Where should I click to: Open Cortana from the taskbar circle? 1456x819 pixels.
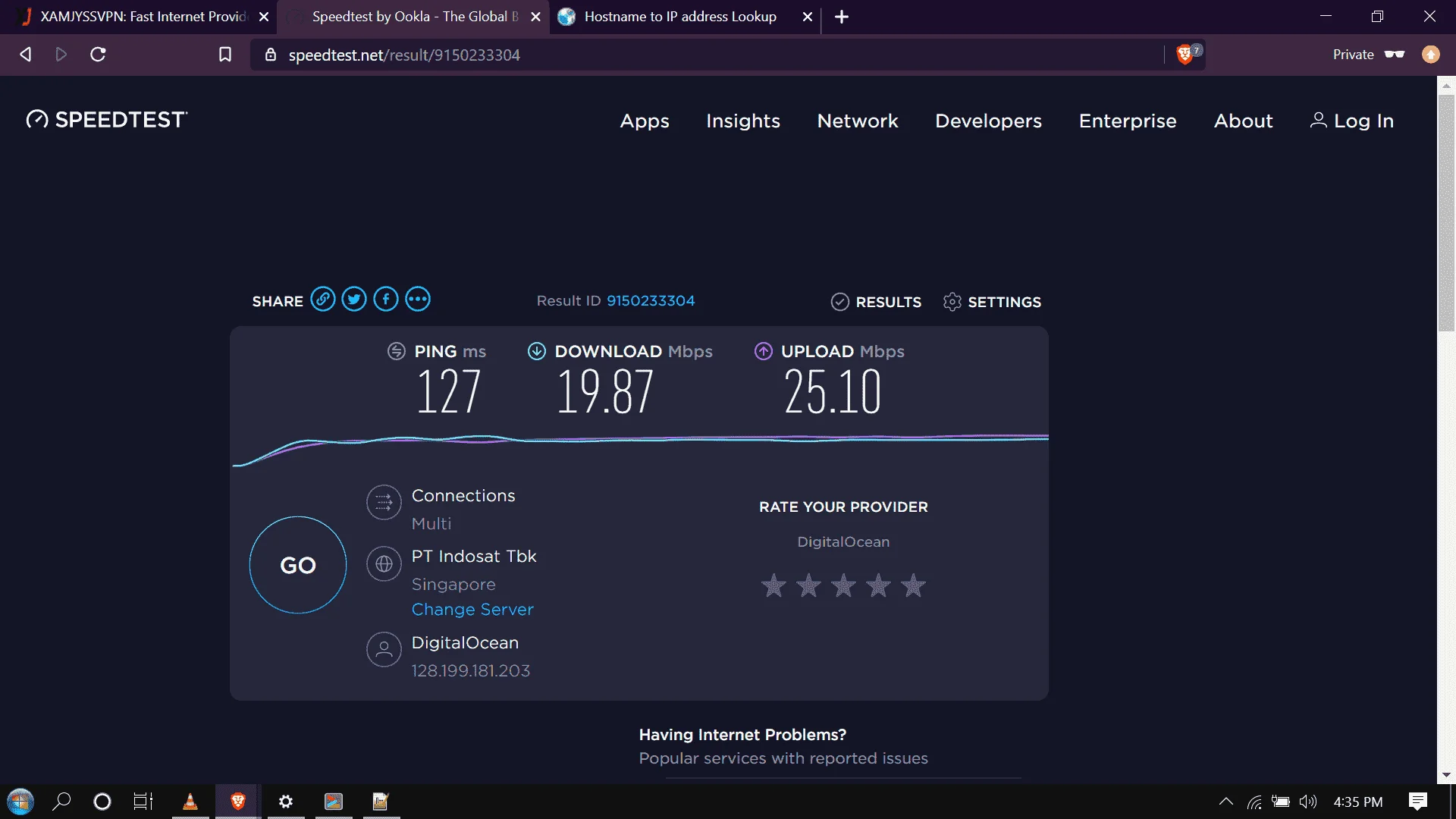(102, 802)
